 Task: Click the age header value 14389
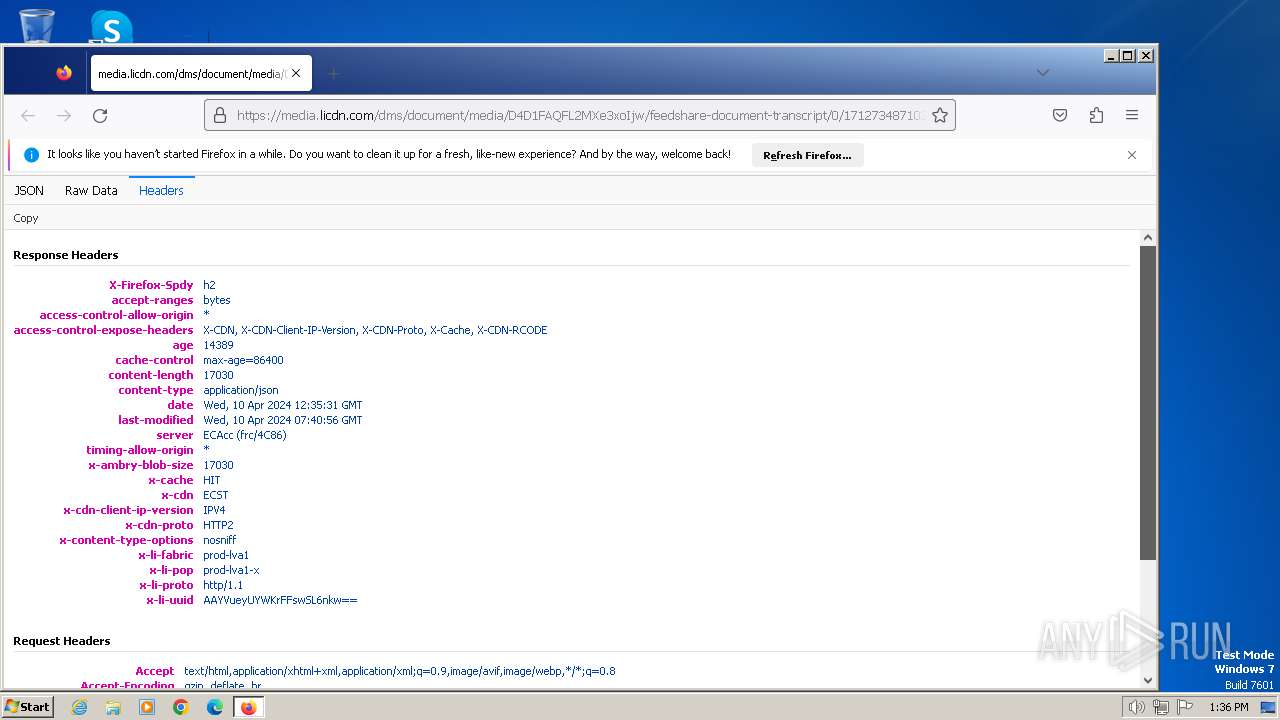[x=218, y=345]
